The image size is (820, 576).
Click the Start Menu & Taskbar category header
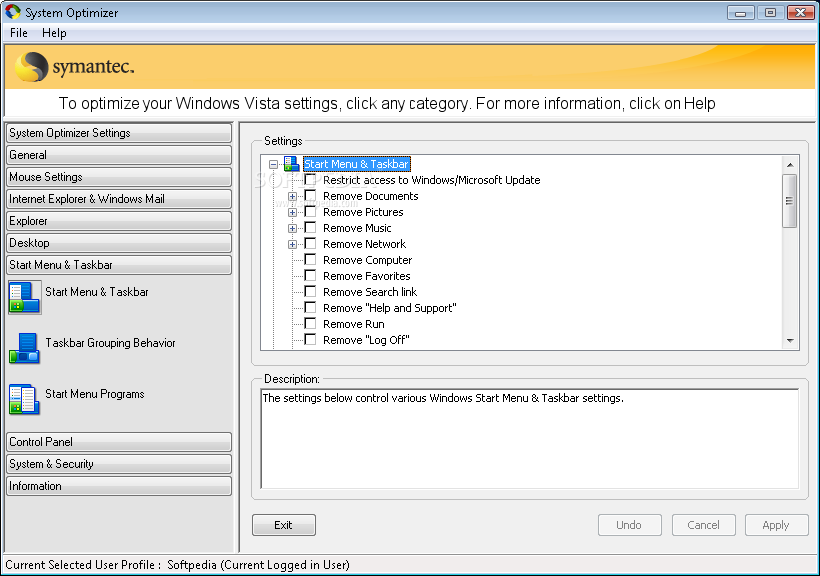119,265
